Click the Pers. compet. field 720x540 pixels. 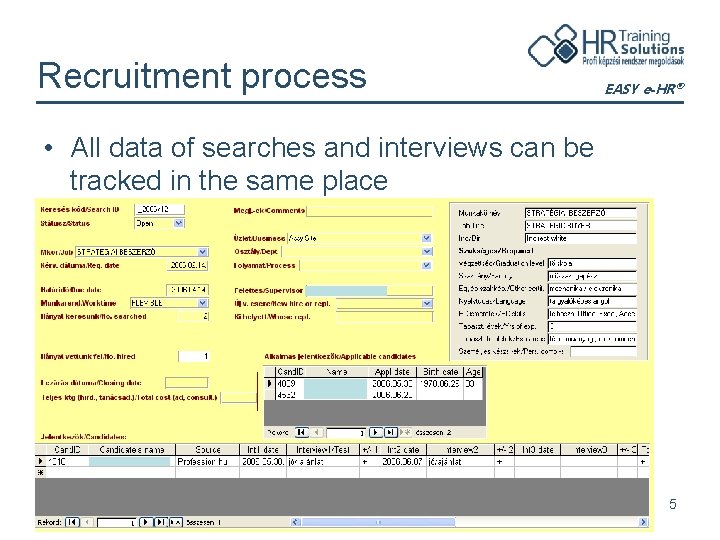click(x=603, y=351)
